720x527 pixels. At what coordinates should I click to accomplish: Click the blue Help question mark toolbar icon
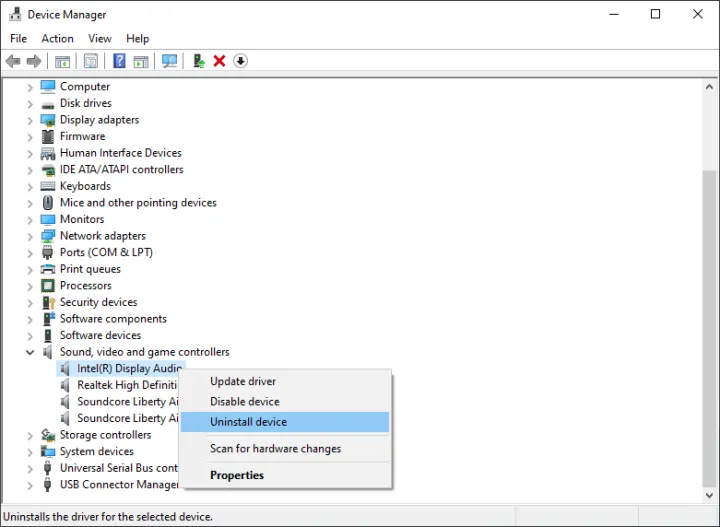pyautogui.click(x=119, y=61)
